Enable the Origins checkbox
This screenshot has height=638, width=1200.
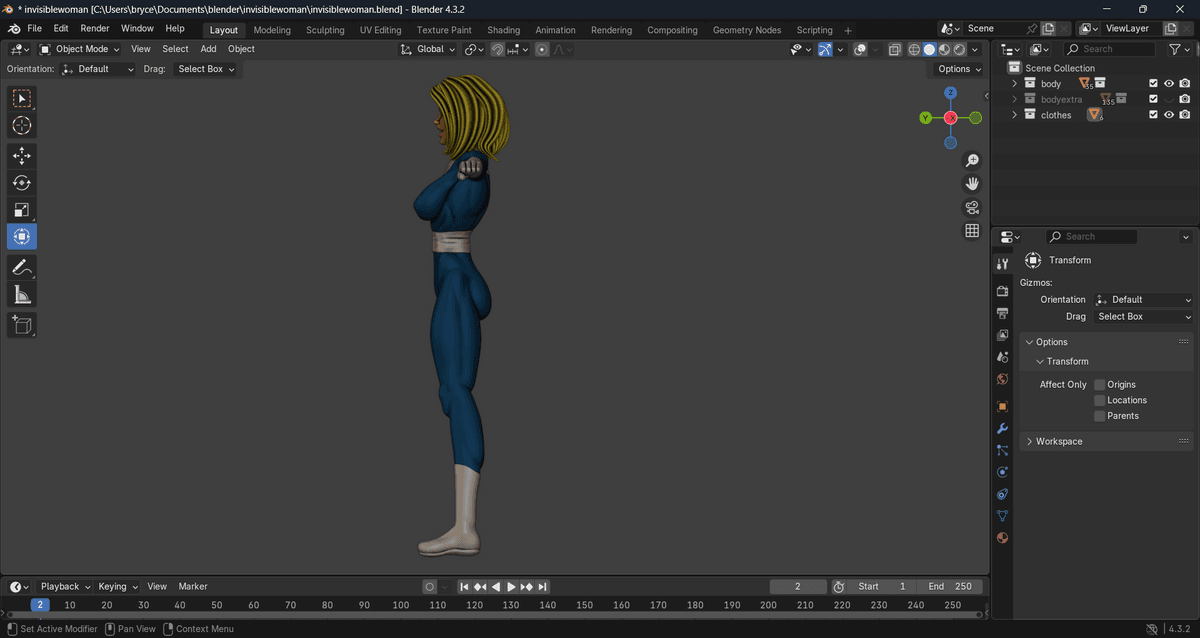pos(1100,385)
